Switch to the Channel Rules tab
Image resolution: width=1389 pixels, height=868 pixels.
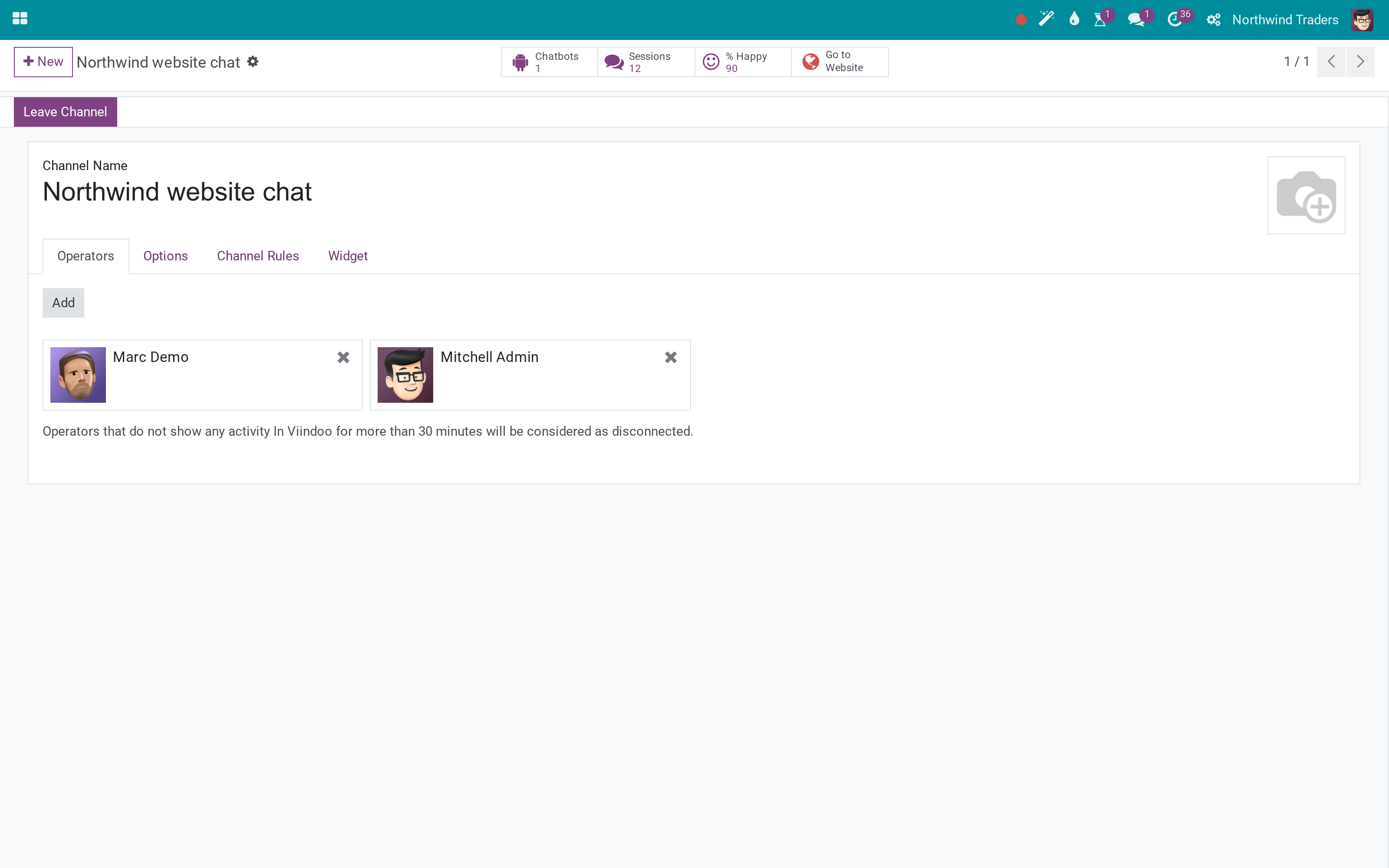258,256
